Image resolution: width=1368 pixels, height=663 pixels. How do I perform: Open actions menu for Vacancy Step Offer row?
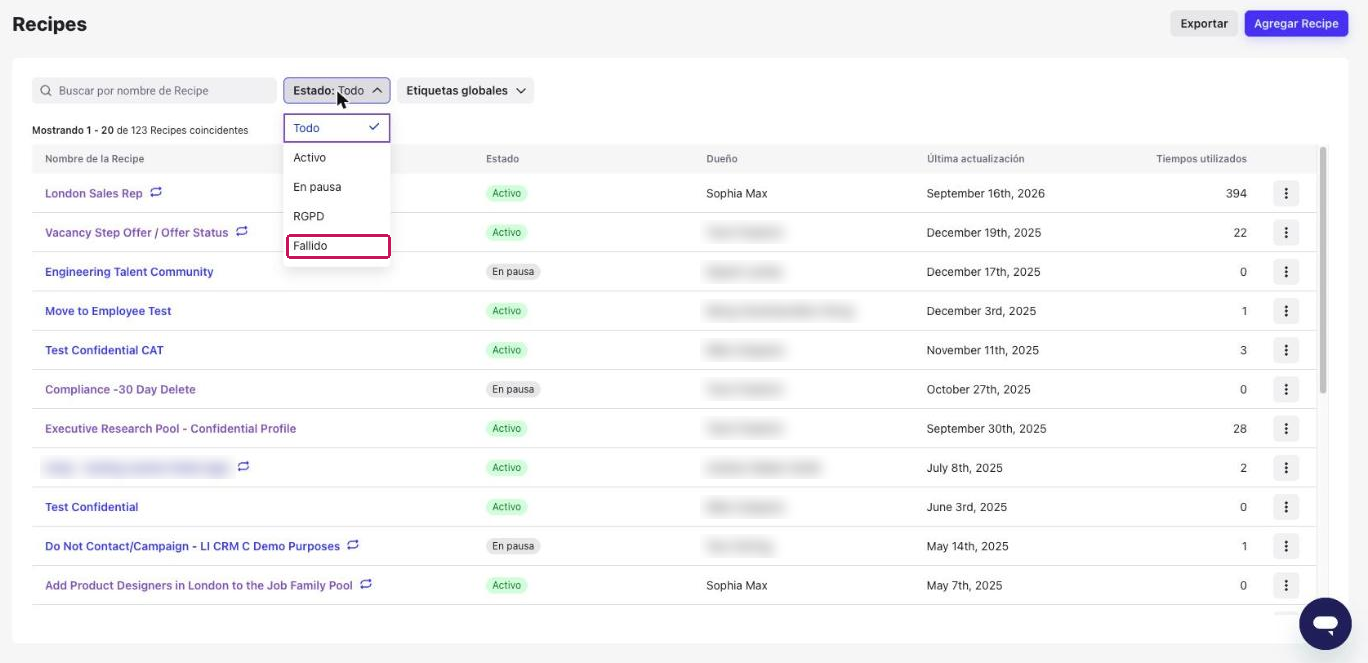pos(1286,233)
